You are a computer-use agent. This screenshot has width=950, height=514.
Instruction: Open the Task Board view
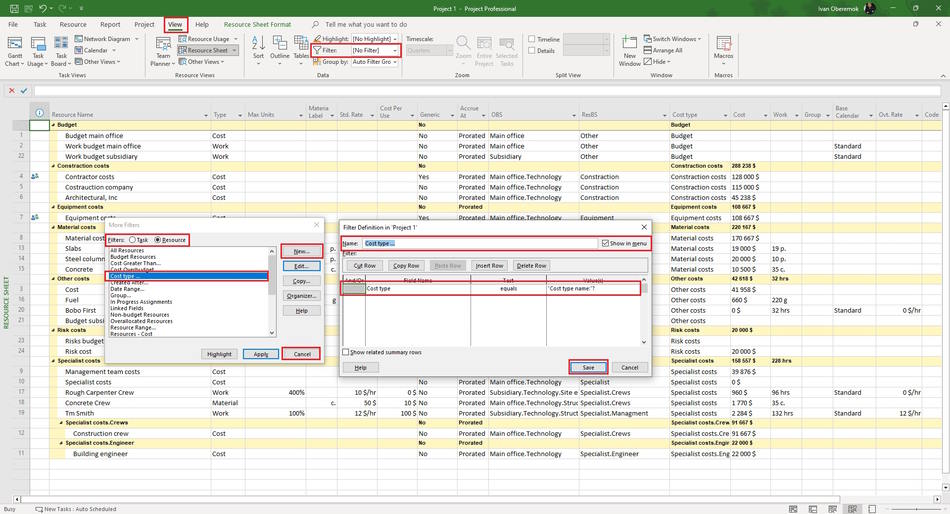(x=61, y=51)
